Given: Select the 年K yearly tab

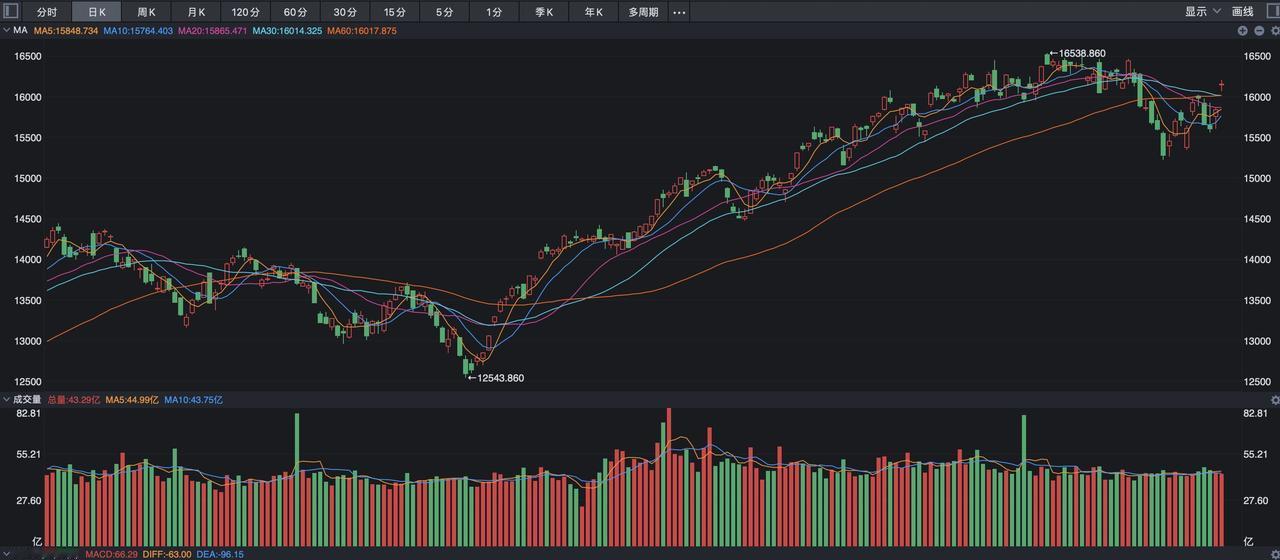Looking at the screenshot, I should coord(594,12).
